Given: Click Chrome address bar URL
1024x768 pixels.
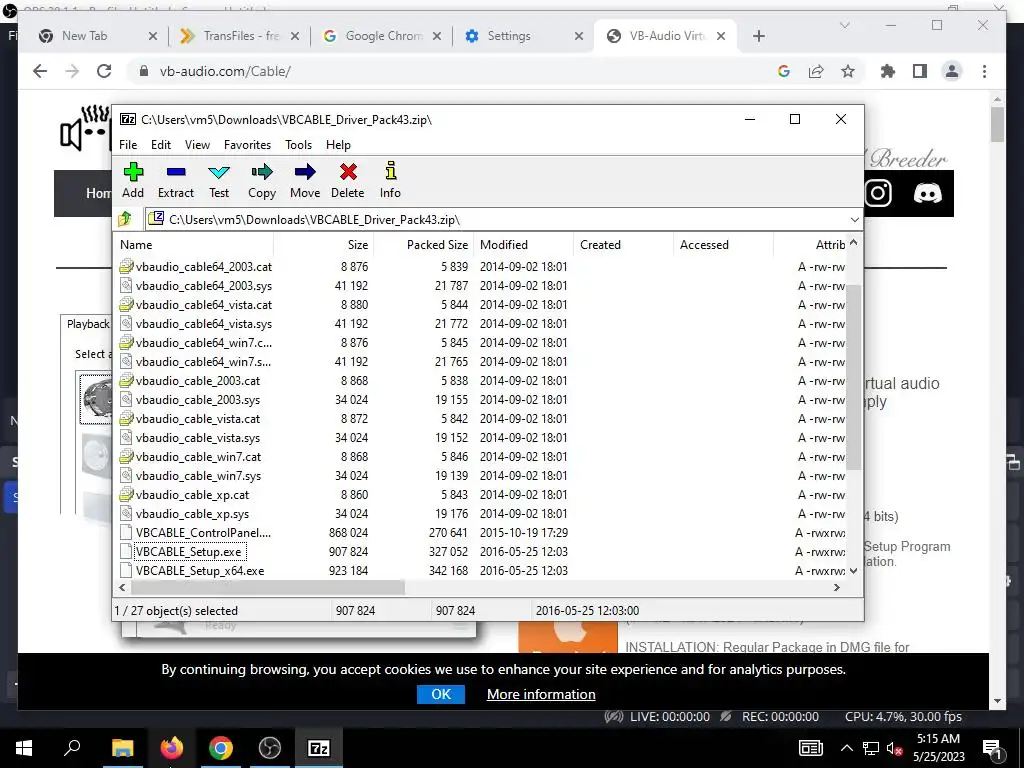Looking at the screenshot, I should pyautogui.click(x=225, y=71).
